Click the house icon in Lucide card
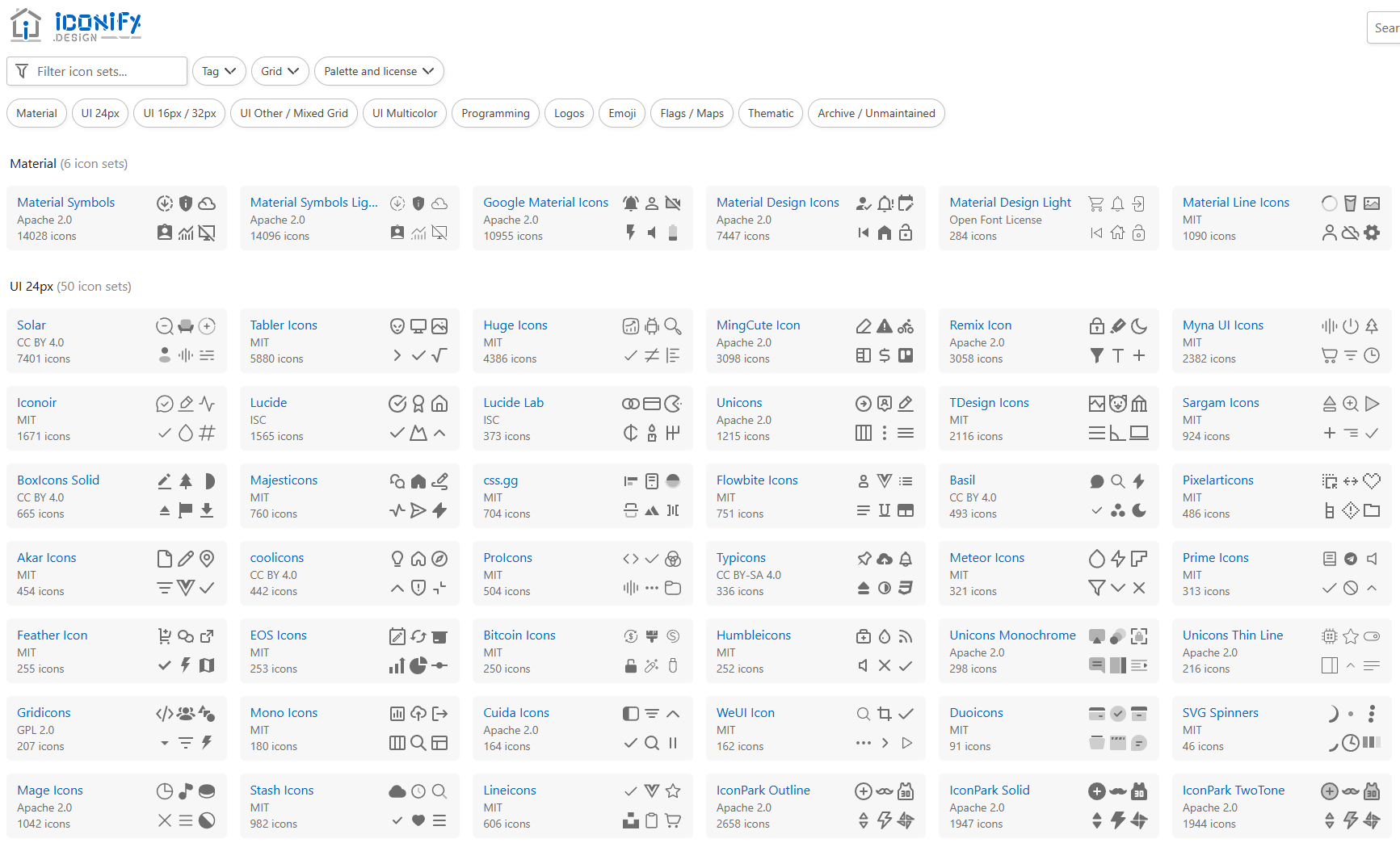 439,404
